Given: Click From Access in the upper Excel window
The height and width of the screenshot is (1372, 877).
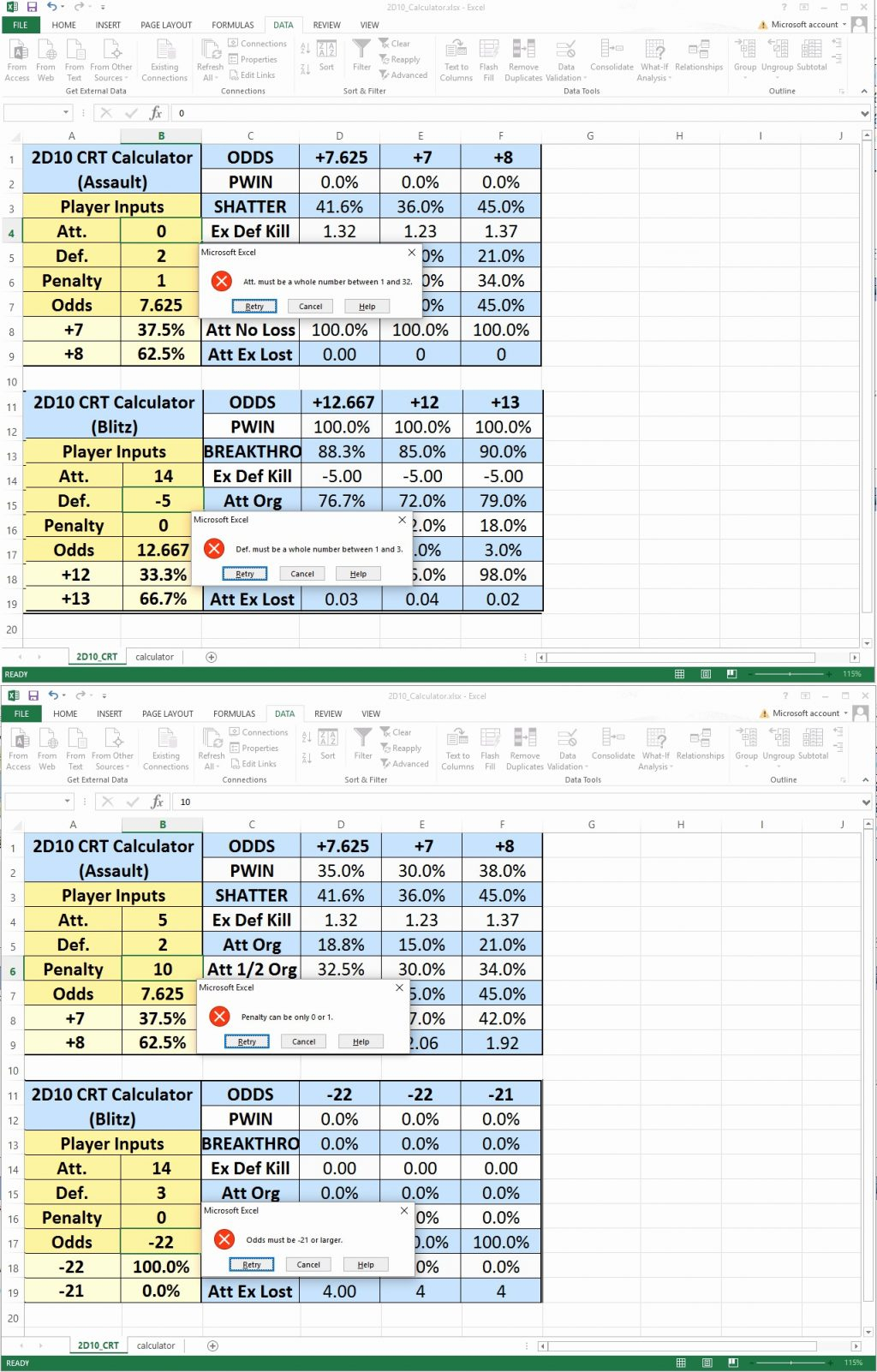Looking at the screenshot, I should (17, 60).
